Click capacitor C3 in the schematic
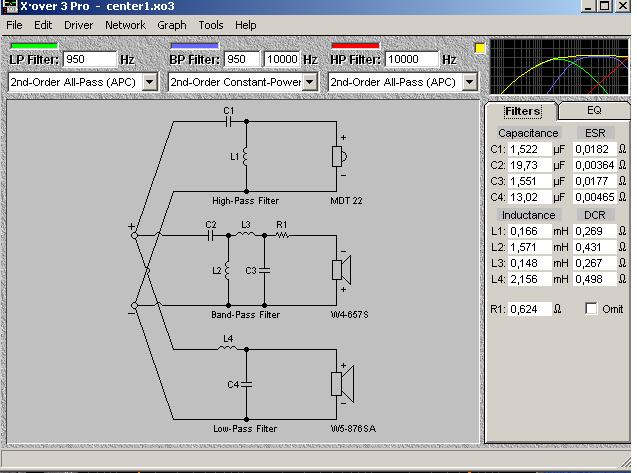This screenshot has width=637, height=473. [x=264, y=270]
